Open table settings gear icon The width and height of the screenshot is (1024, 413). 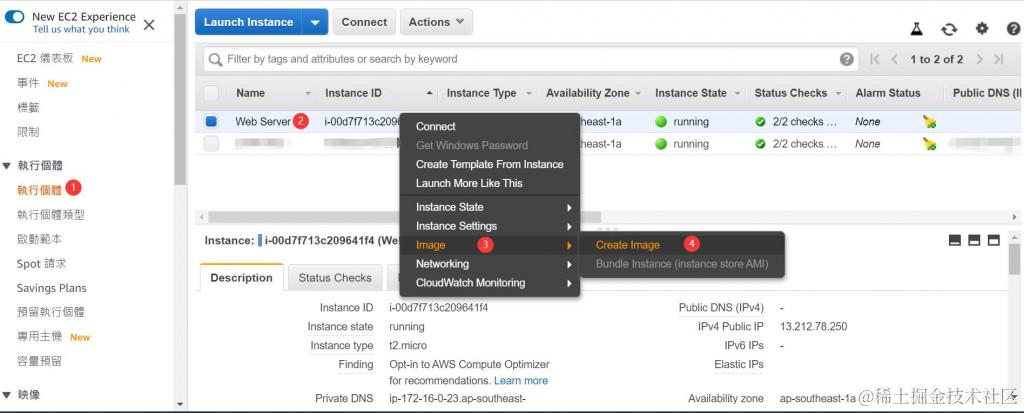[982, 29]
